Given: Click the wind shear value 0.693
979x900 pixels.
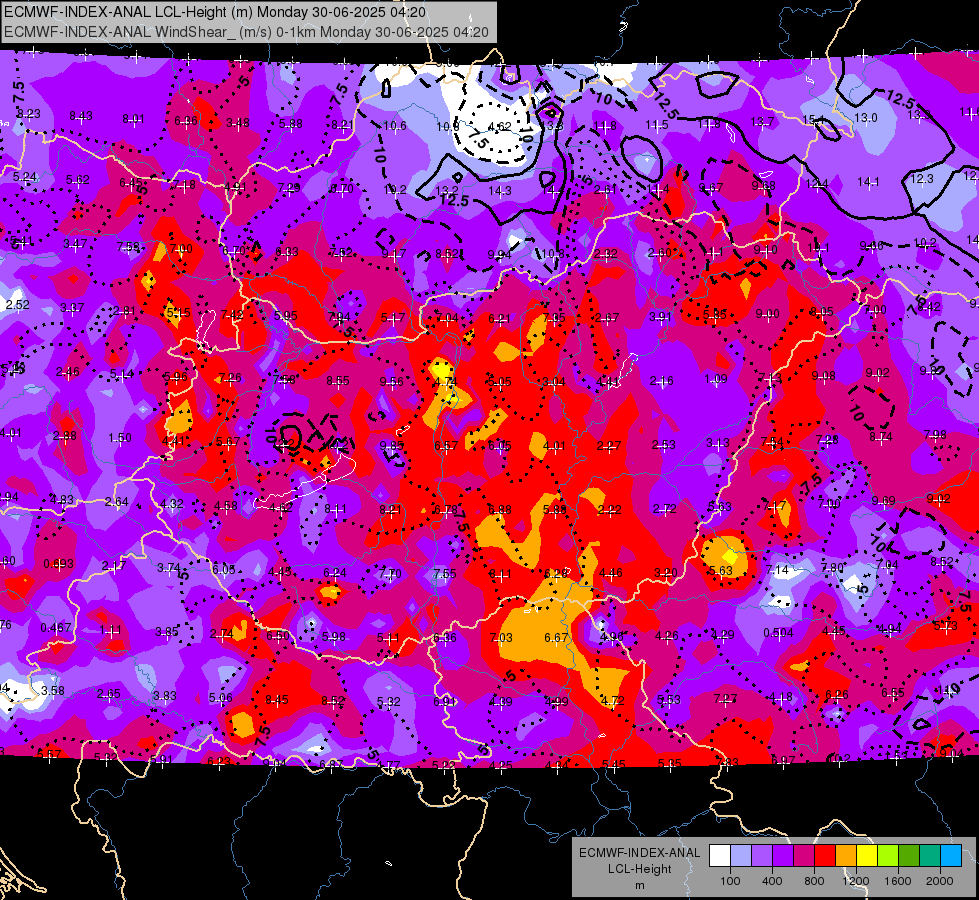Looking at the screenshot, I should tap(59, 564).
